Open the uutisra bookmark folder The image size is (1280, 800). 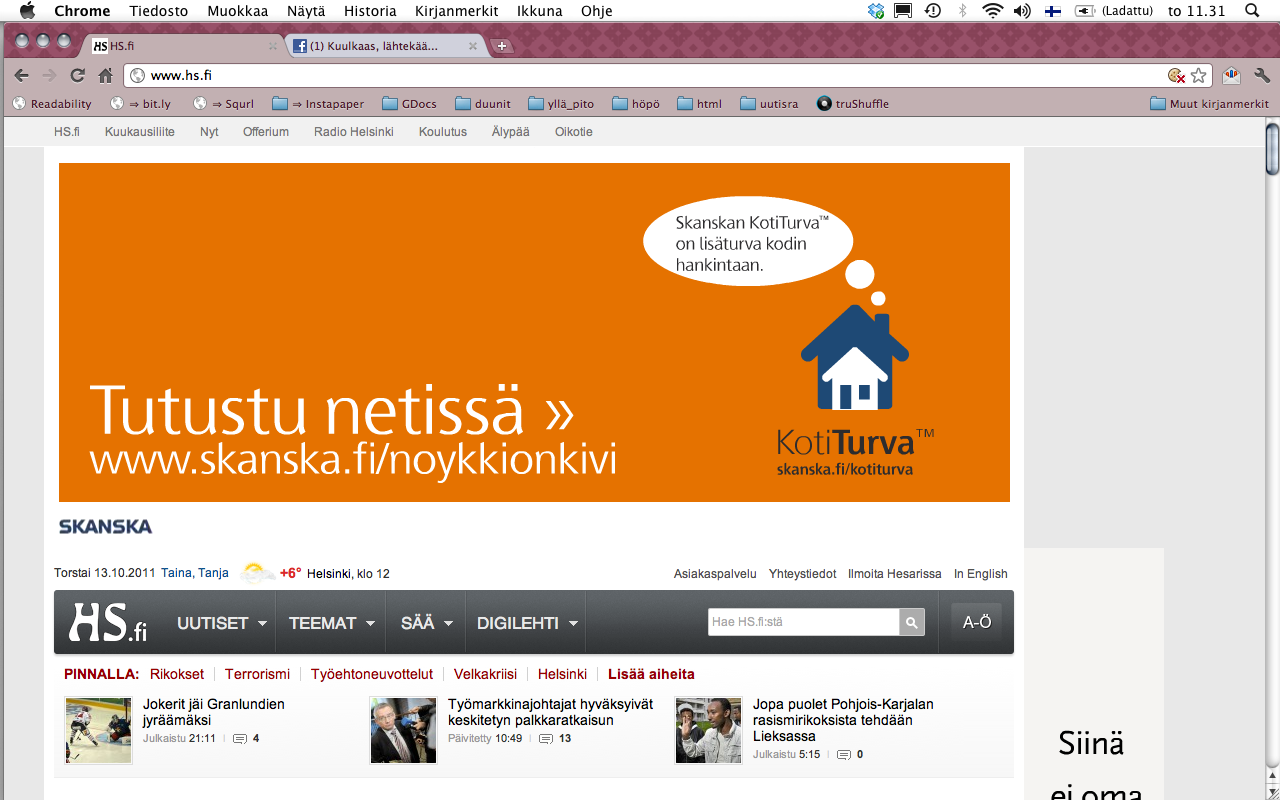pos(769,104)
